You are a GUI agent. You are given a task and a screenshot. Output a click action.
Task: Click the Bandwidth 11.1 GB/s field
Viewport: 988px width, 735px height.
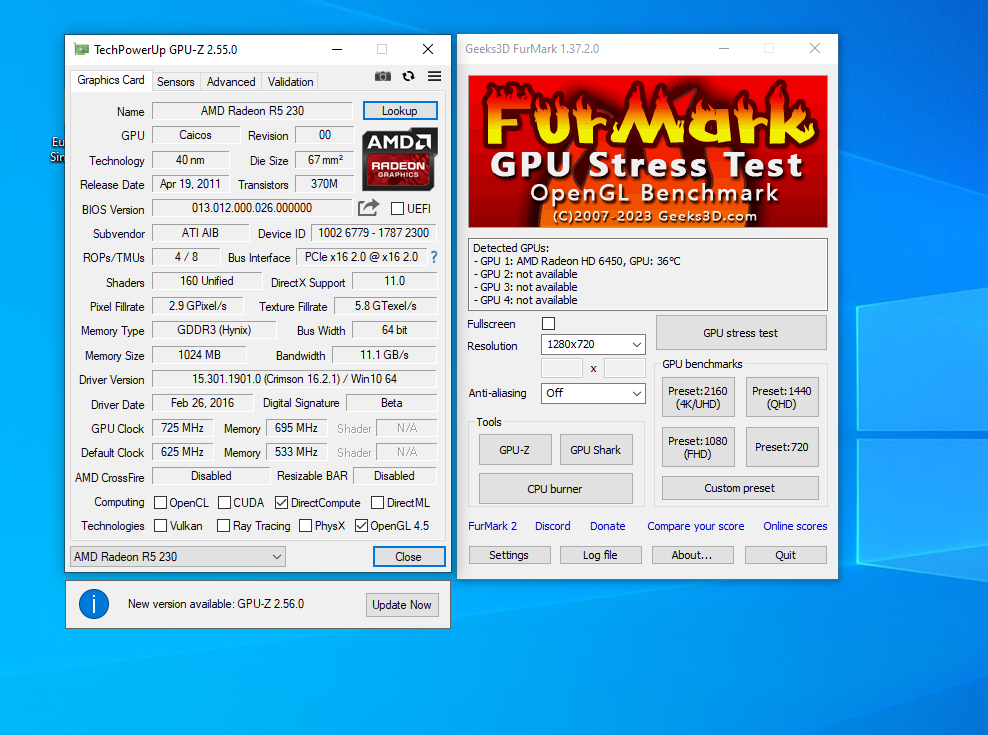384,355
